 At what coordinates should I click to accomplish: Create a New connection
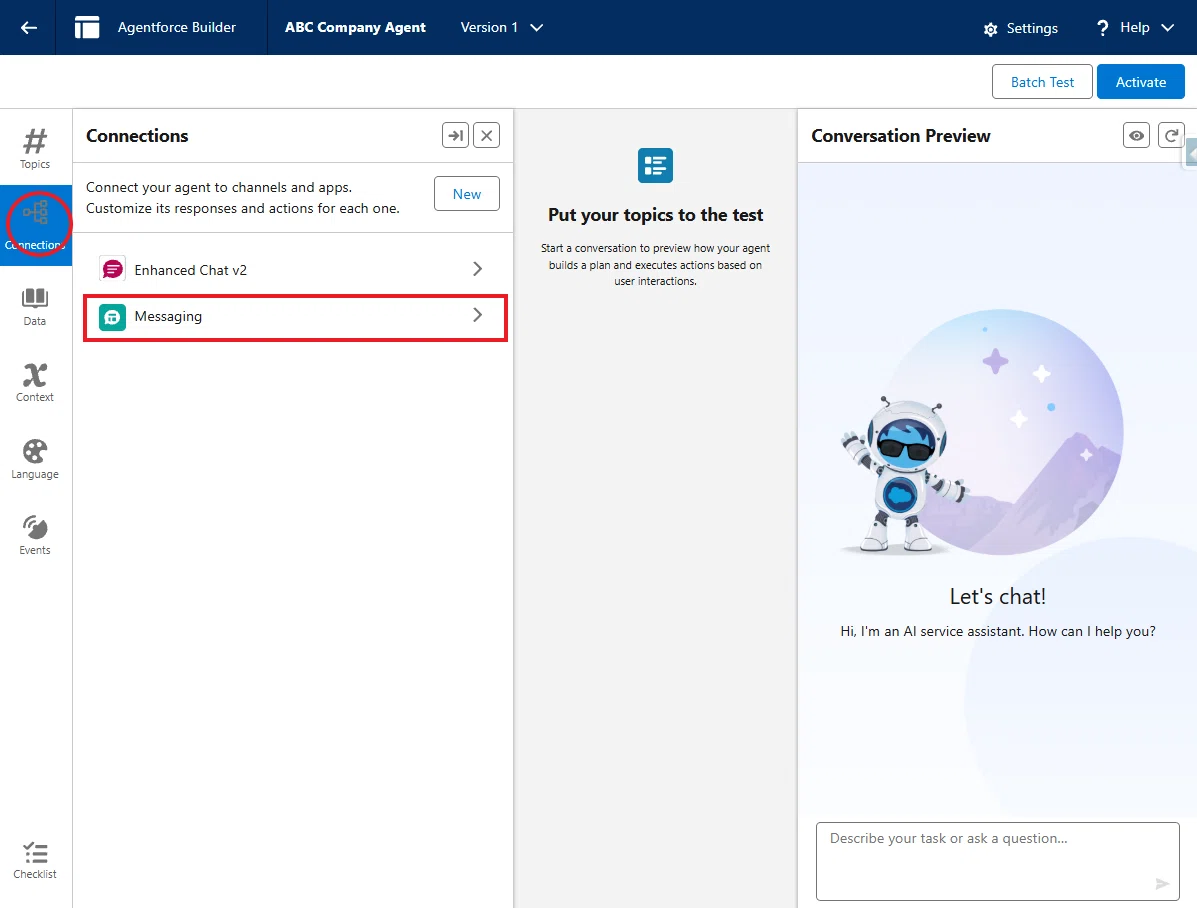click(x=466, y=194)
